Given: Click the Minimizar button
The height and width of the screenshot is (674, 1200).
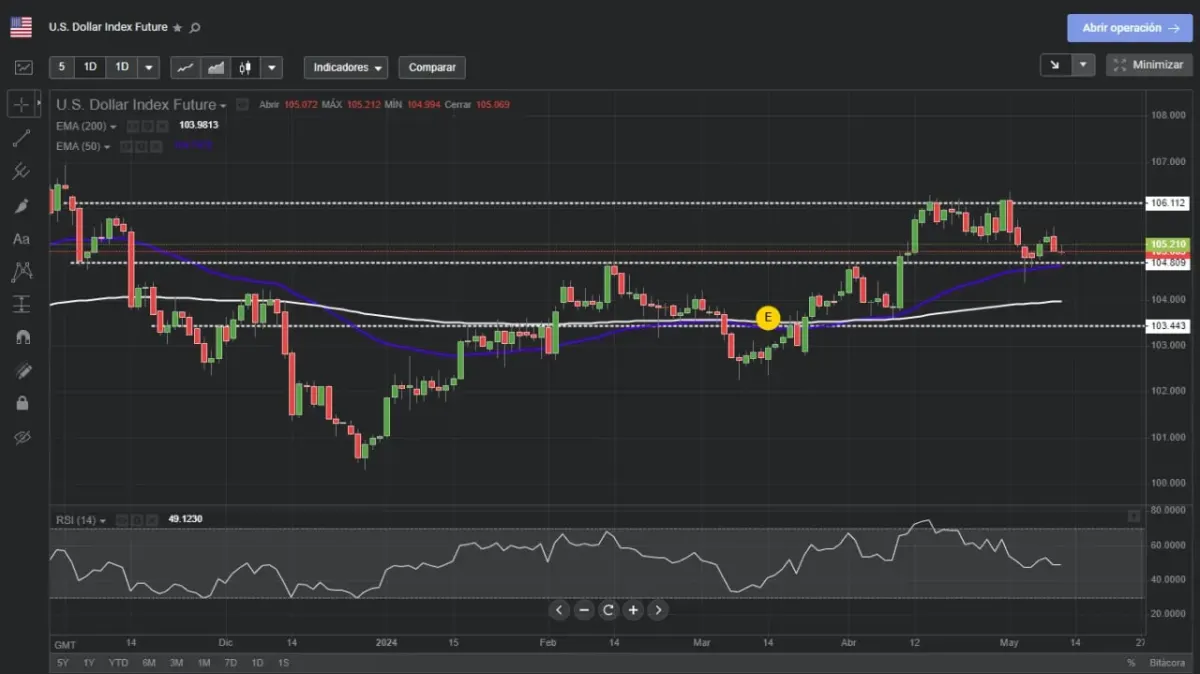Looking at the screenshot, I should coord(1149,65).
